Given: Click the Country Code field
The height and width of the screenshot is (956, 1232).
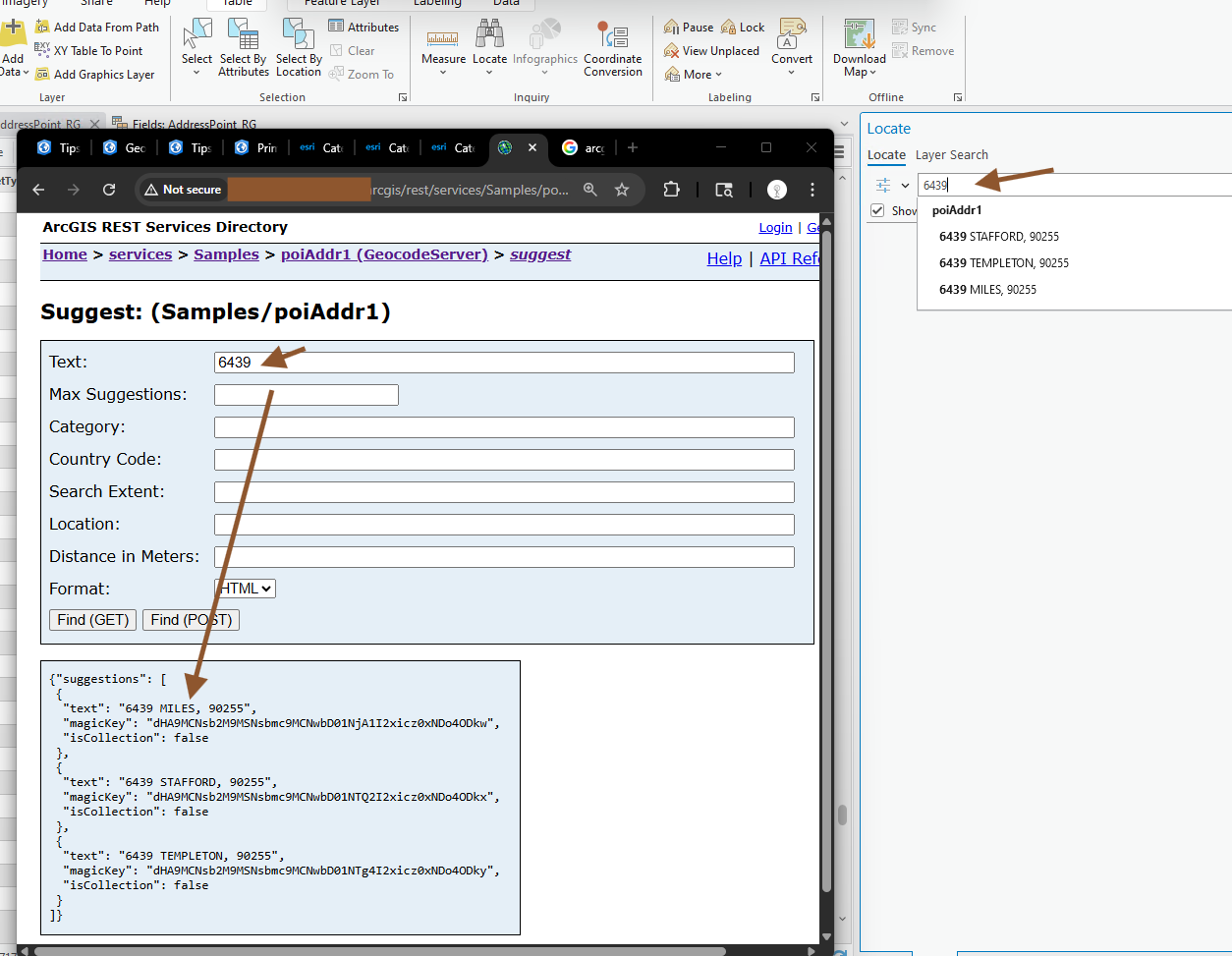Looking at the screenshot, I should [x=504, y=460].
